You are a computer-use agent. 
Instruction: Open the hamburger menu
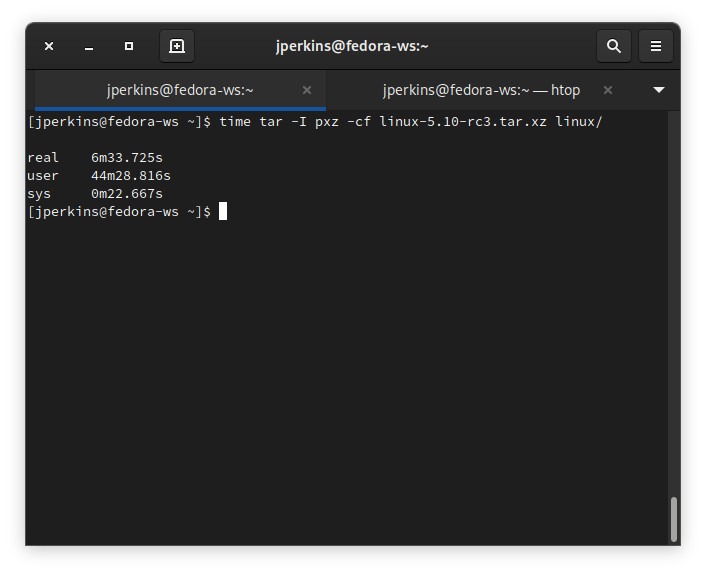(656, 46)
